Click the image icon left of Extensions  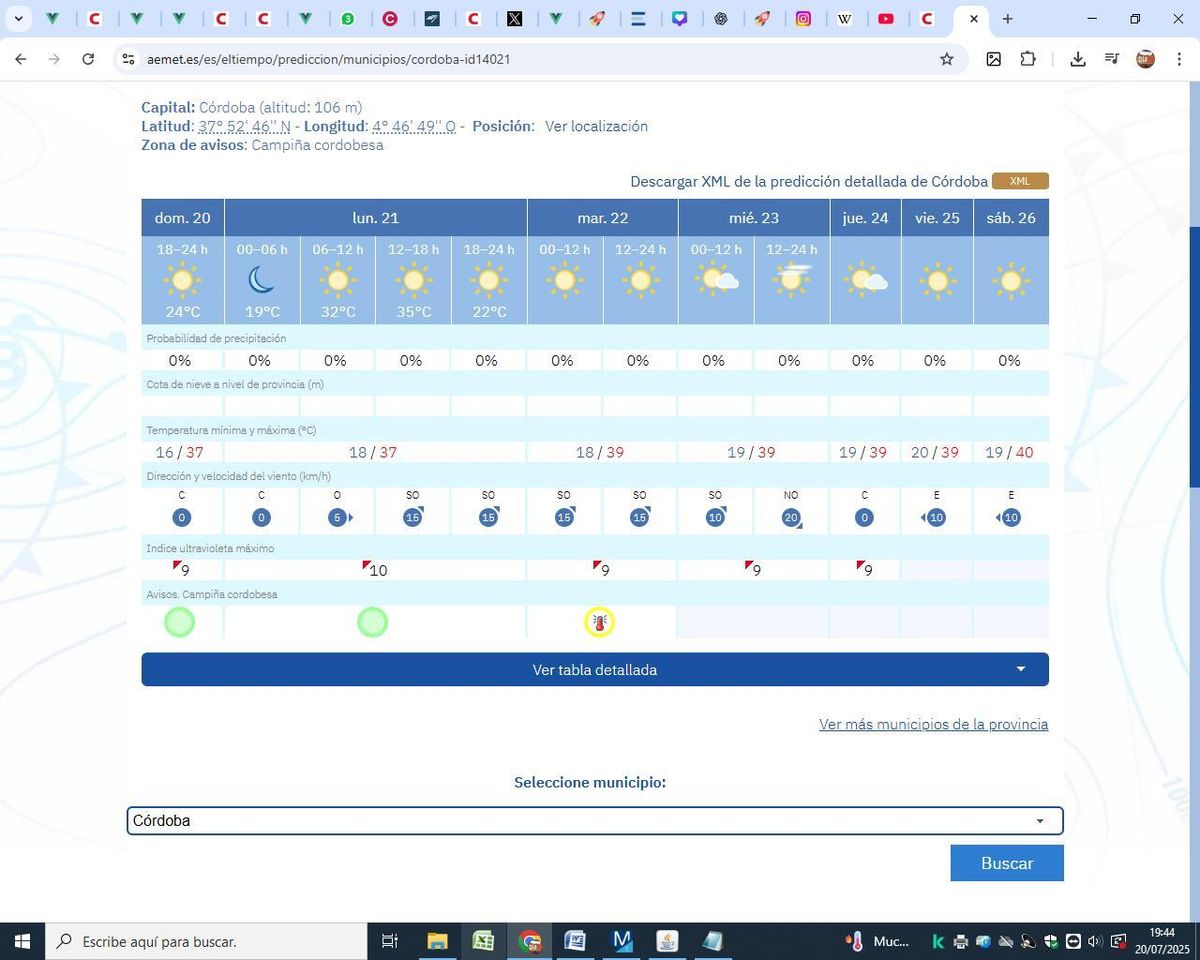(993, 59)
